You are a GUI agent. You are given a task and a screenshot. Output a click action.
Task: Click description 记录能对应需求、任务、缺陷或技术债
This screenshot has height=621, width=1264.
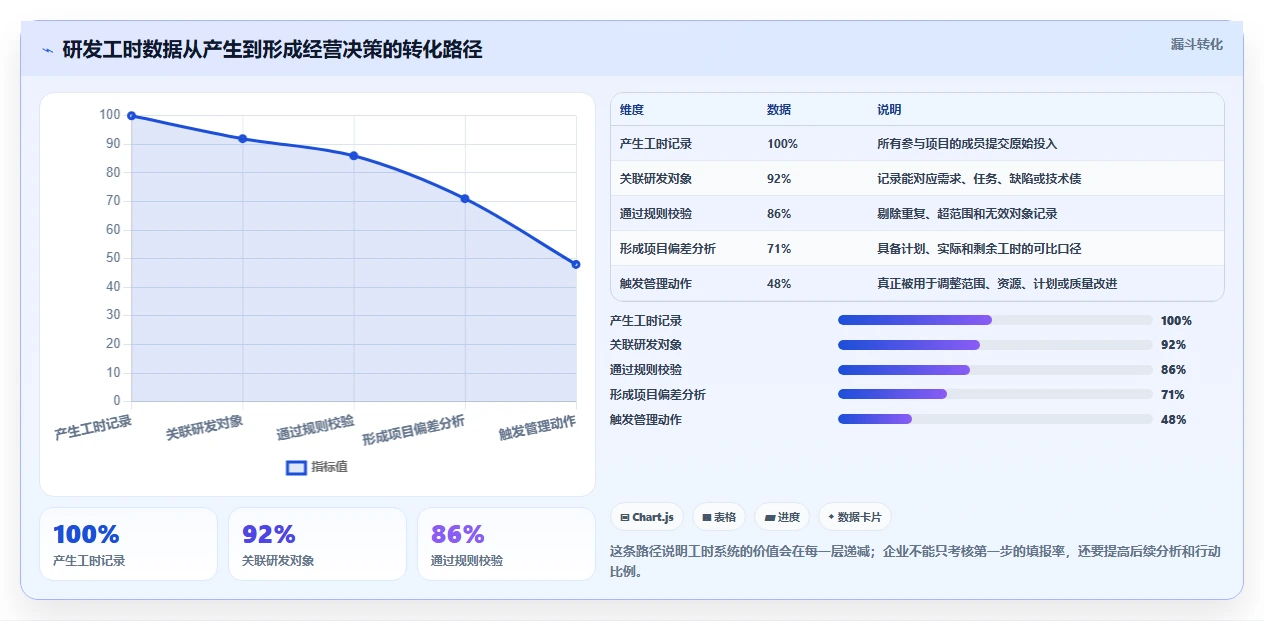(979, 179)
